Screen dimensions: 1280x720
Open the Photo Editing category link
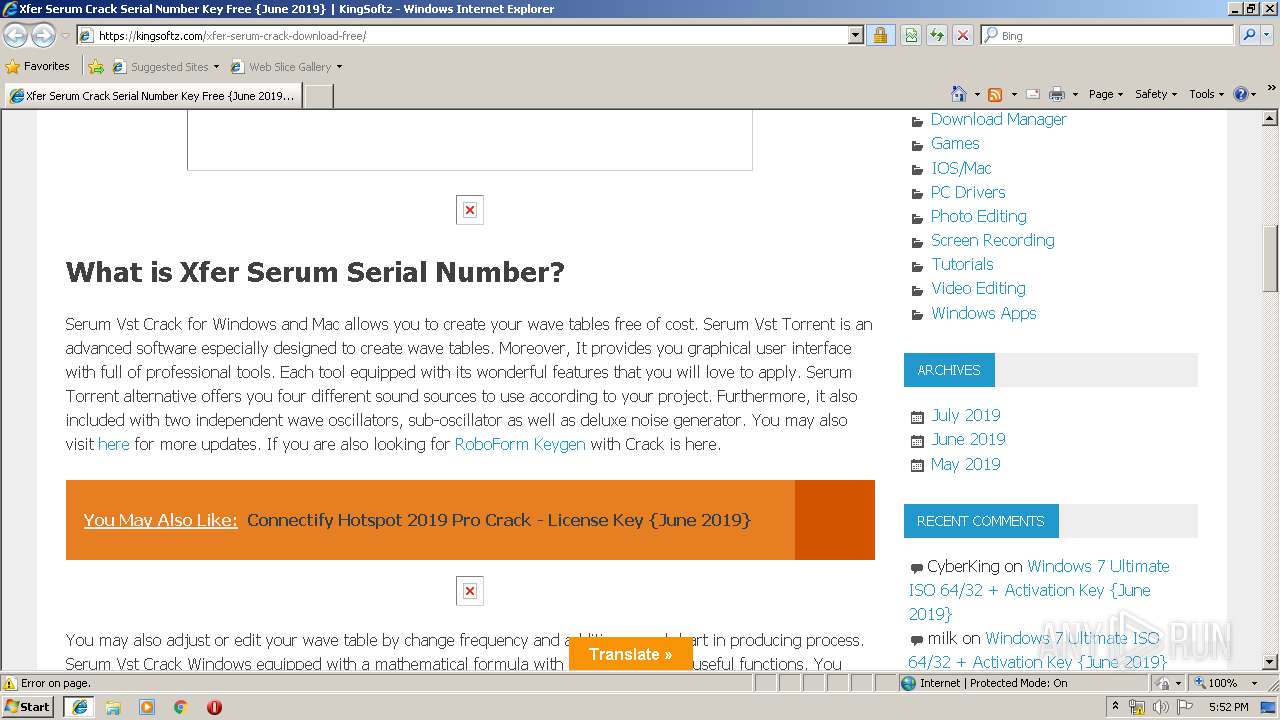pyautogui.click(x=978, y=216)
